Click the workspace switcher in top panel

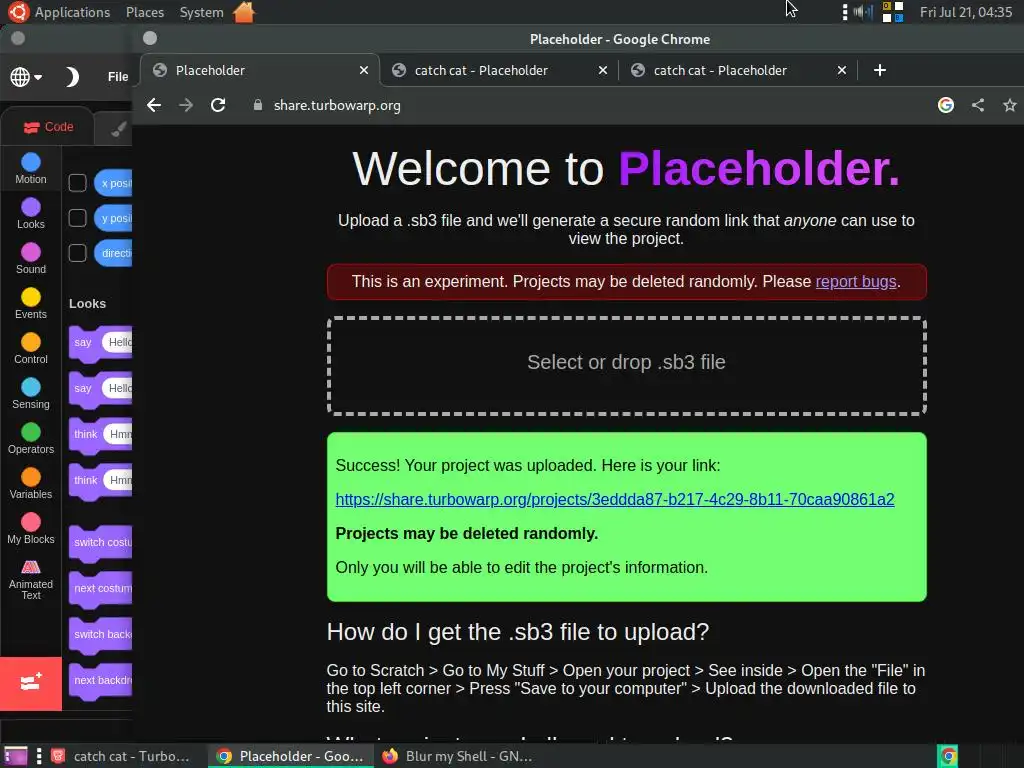tap(893, 12)
